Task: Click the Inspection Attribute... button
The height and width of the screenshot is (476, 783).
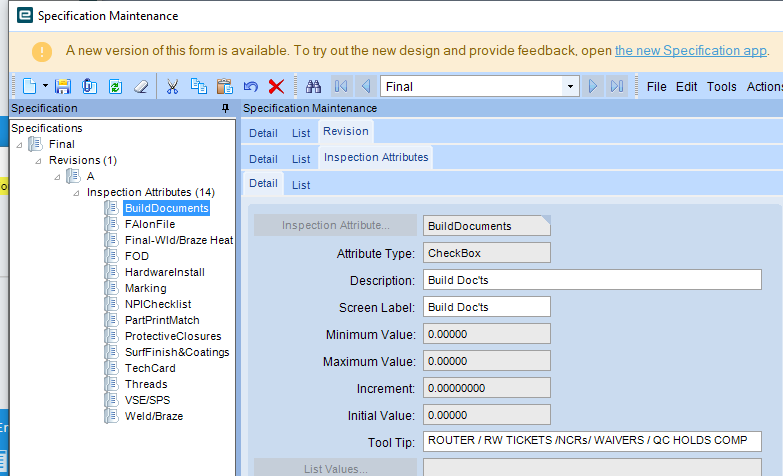Action: [x=335, y=225]
